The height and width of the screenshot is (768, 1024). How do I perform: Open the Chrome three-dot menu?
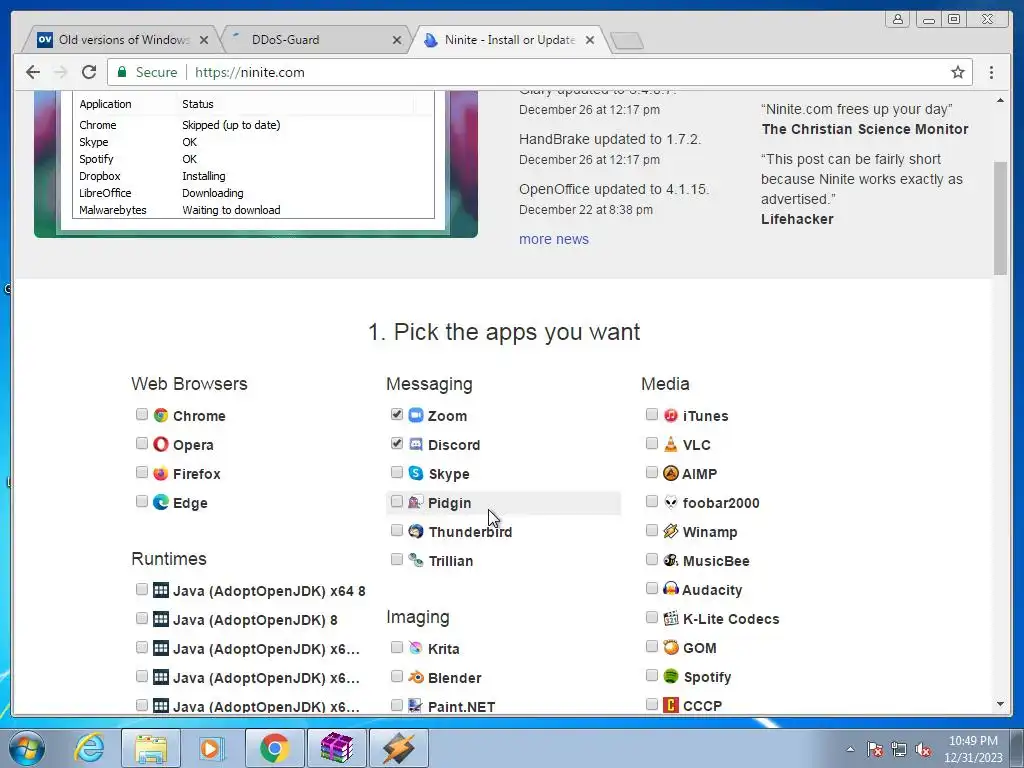point(991,72)
